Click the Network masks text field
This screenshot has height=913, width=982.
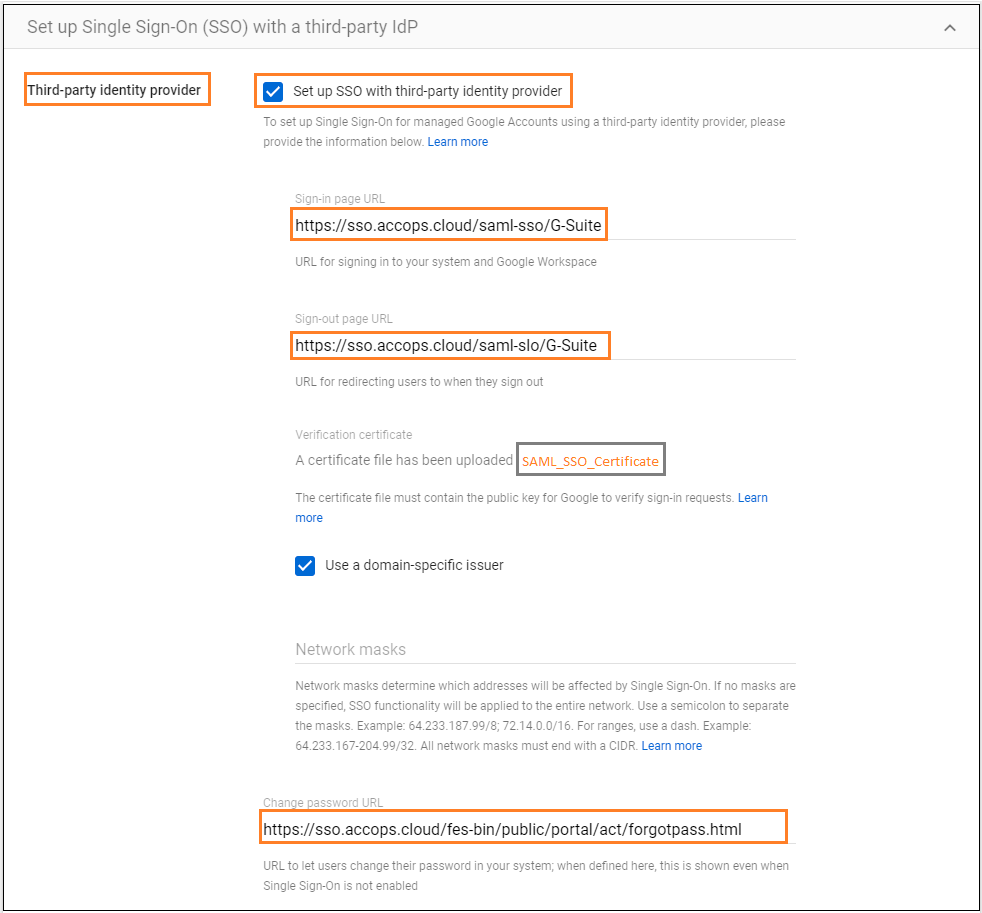point(545,650)
